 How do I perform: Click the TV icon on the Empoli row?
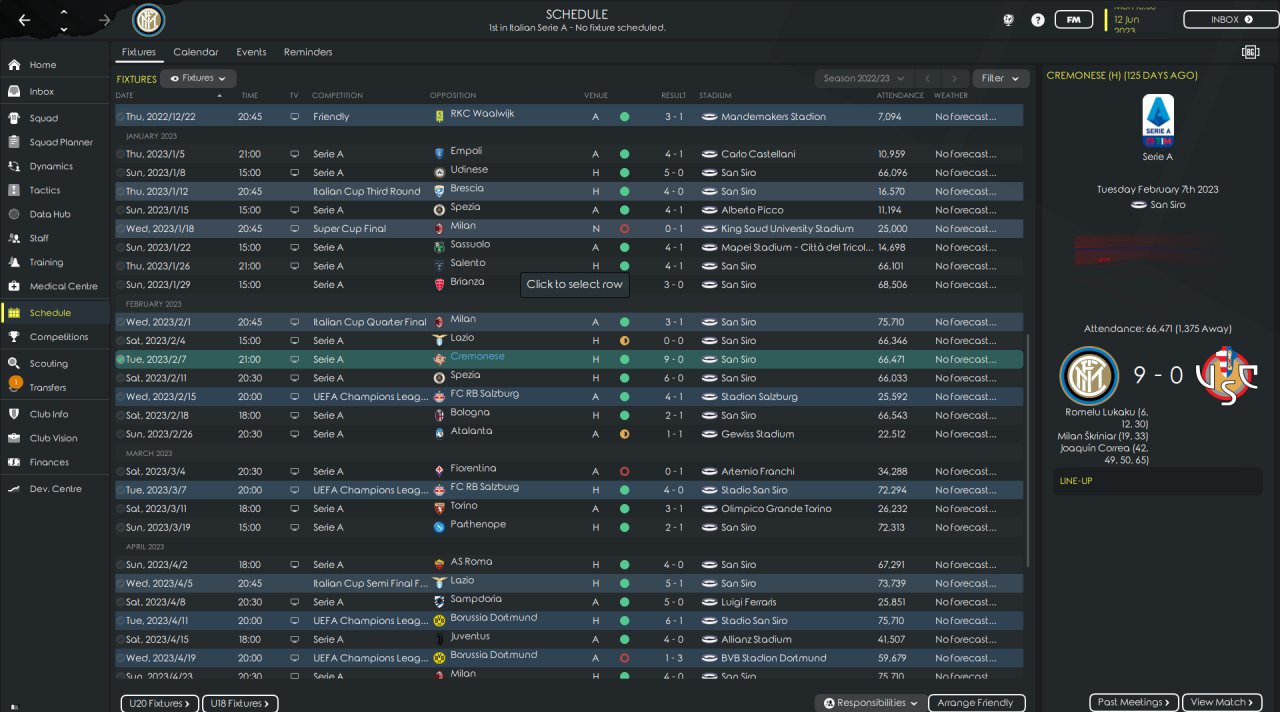(294, 154)
